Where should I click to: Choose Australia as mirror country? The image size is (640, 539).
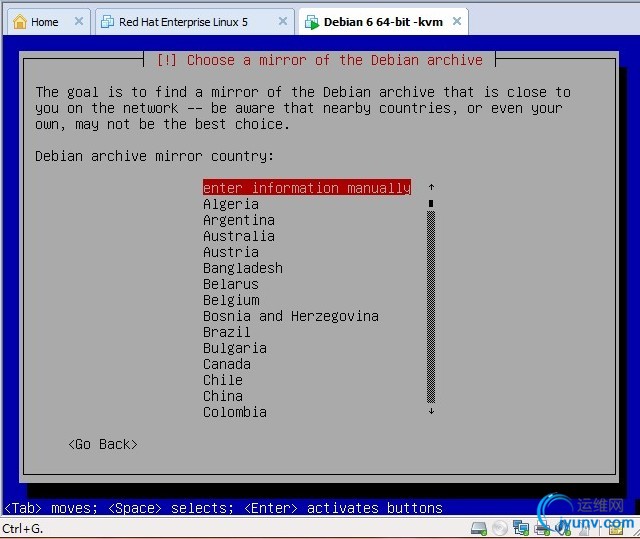click(239, 236)
